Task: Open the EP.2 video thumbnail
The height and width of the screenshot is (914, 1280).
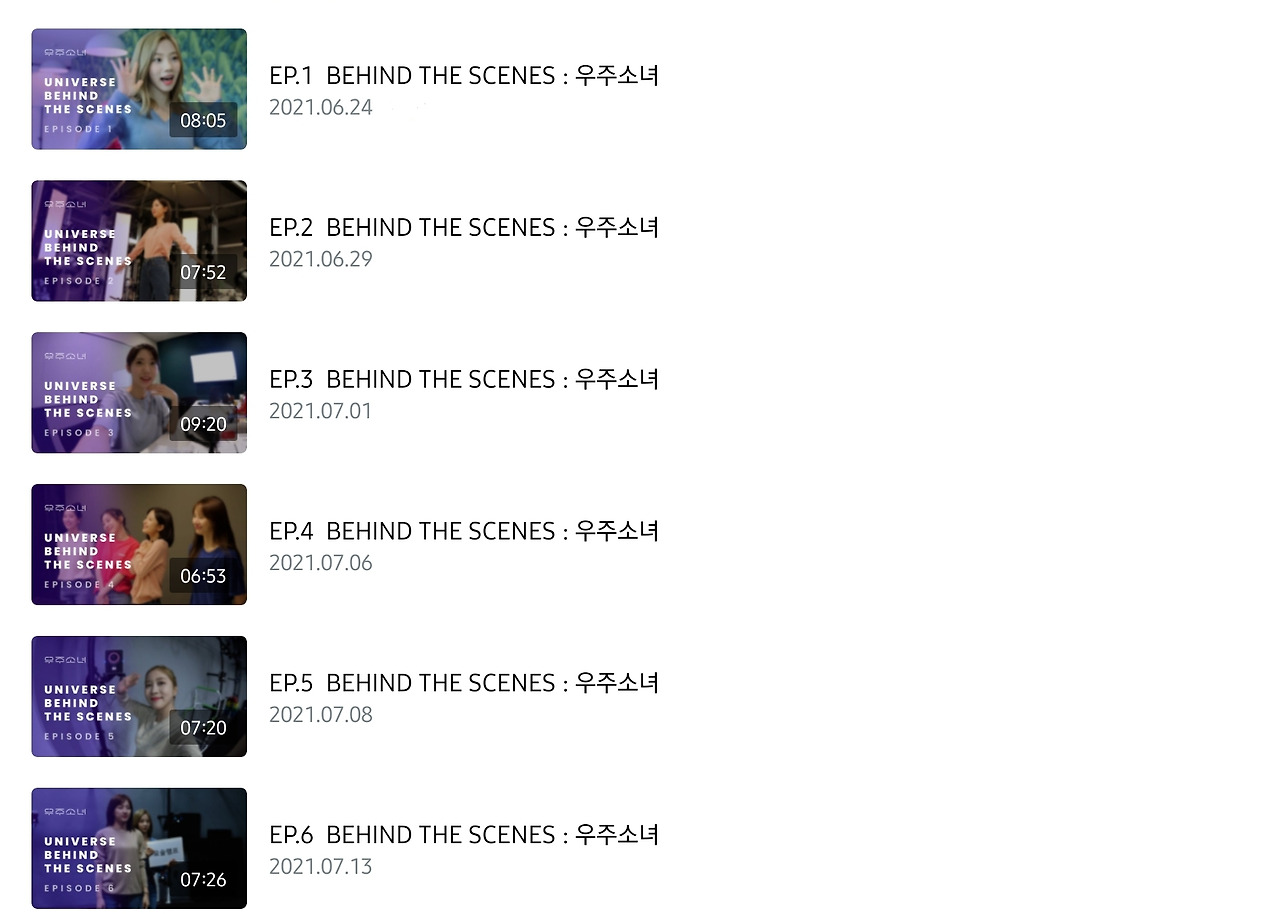Action: click(x=139, y=241)
